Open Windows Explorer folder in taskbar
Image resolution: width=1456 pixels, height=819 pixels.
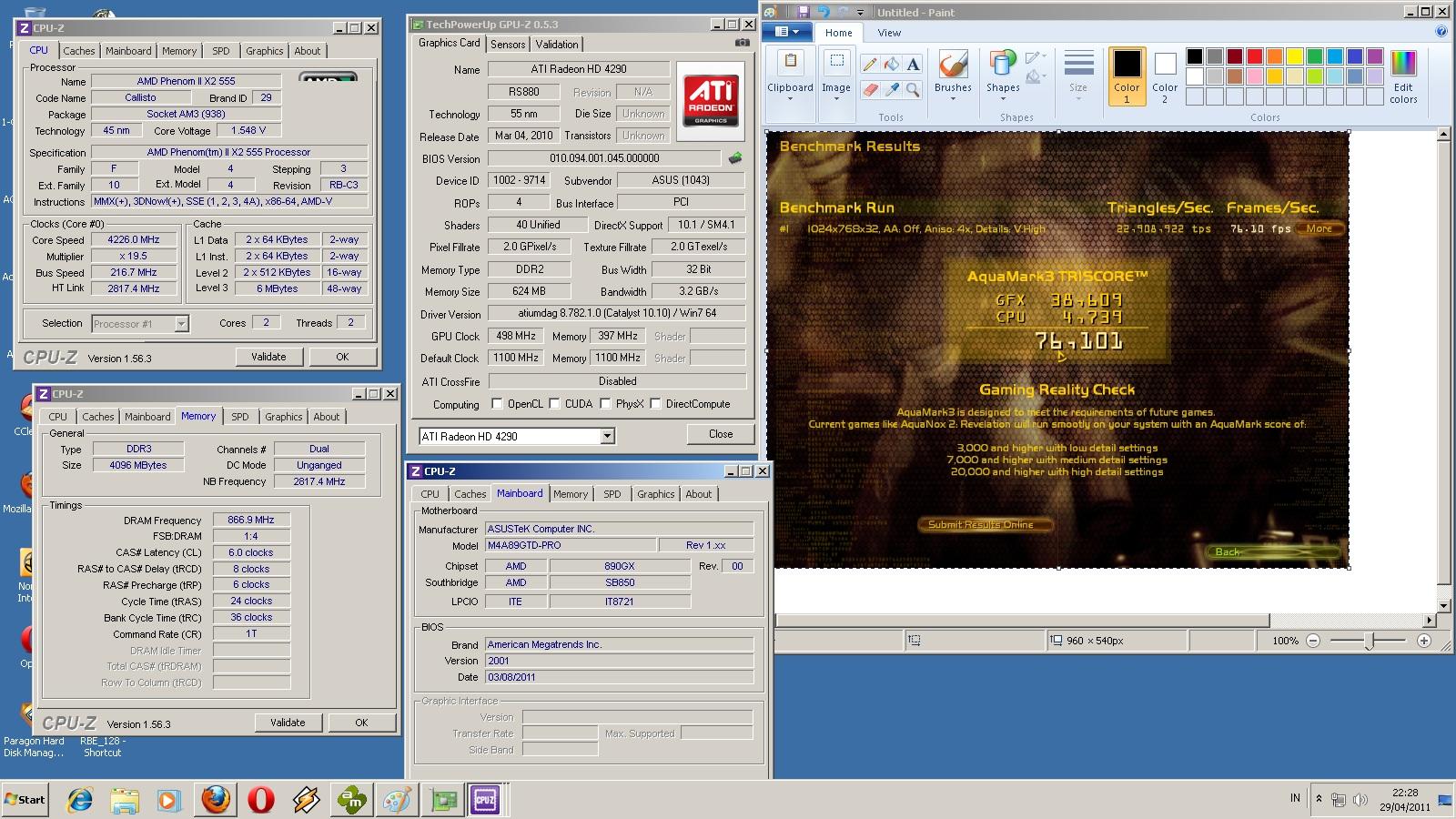tap(125, 800)
